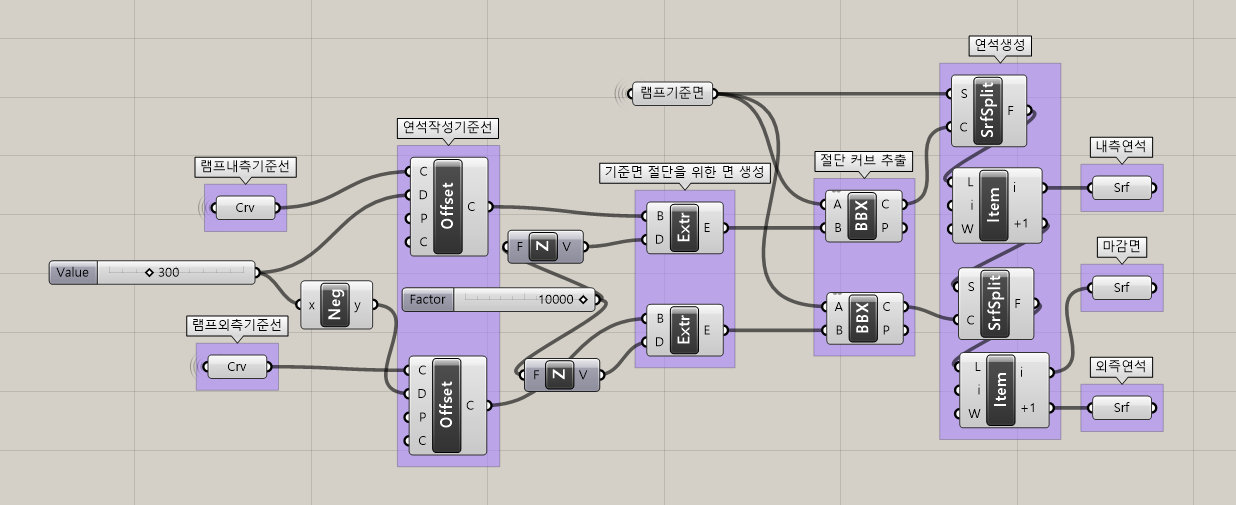Click the upper Extr extrude component
Screen dimensions: 1236x505
(684, 228)
